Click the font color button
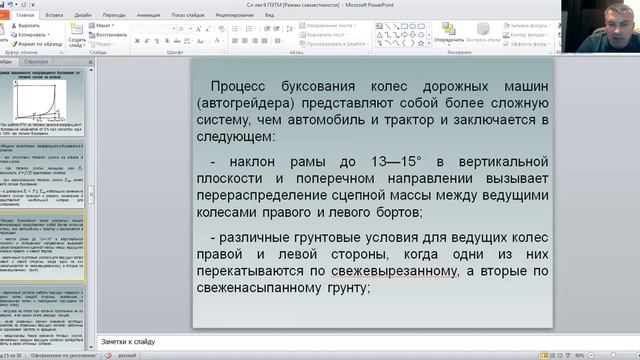The image size is (640, 360). click(217, 41)
